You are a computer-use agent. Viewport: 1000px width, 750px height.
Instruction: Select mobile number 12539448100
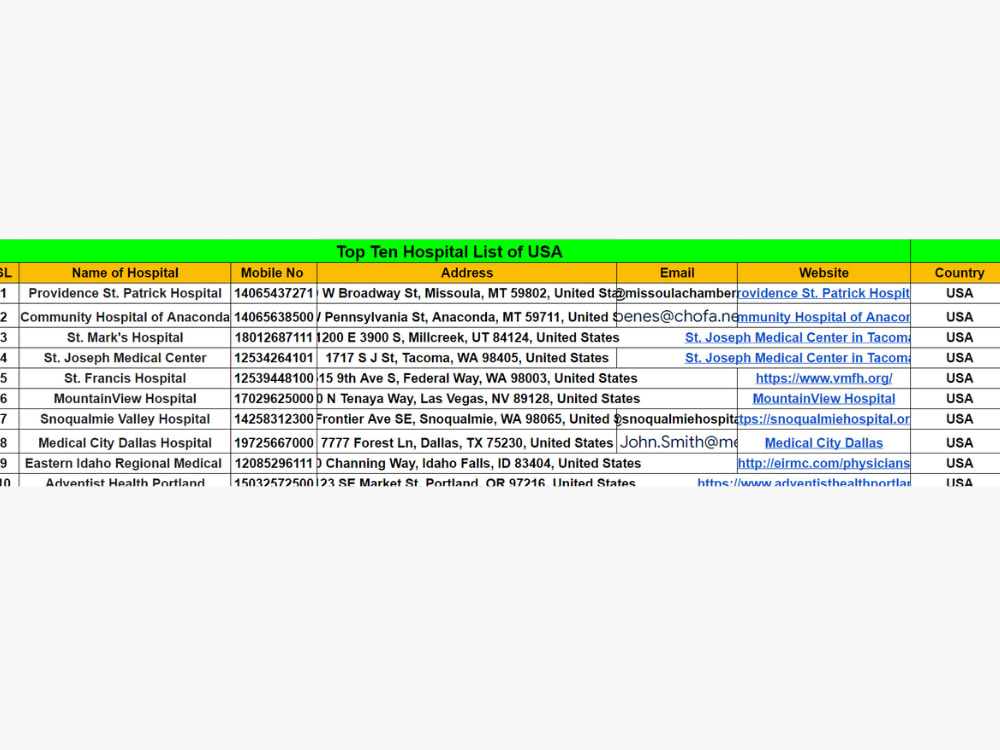coord(273,378)
